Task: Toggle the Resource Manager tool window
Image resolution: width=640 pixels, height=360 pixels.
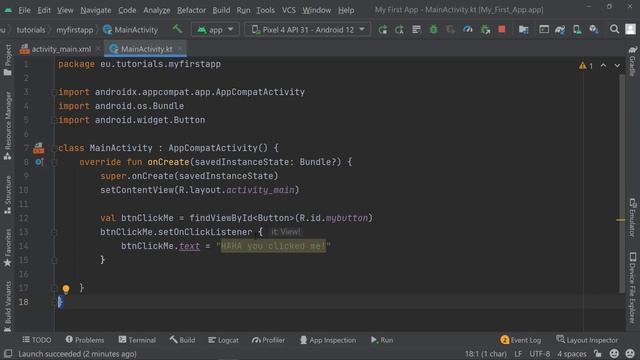Action: [7, 126]
